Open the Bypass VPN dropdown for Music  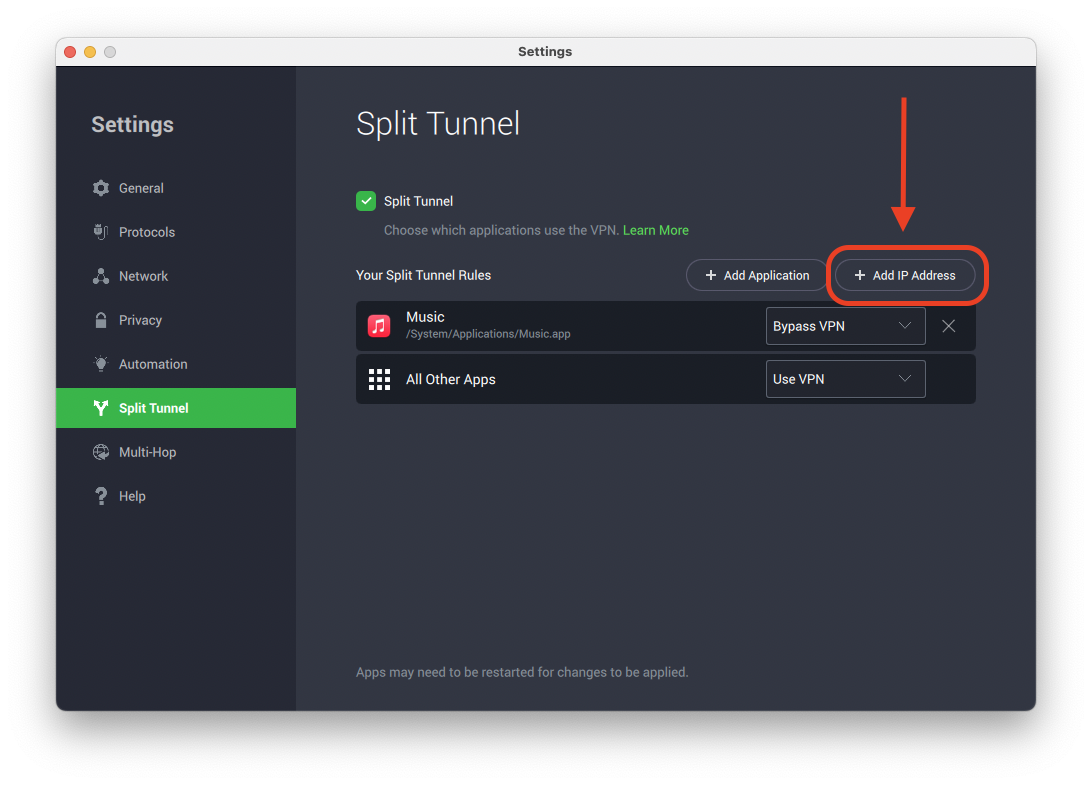(845, 326)
